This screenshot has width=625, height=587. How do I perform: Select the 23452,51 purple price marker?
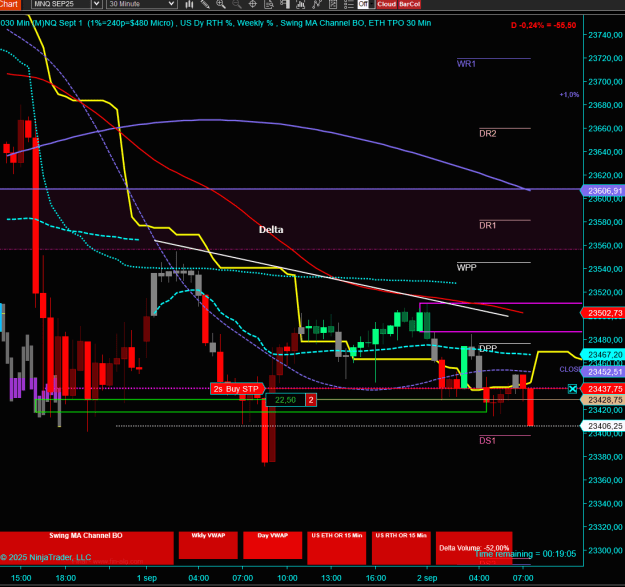[x=603, y=371]
